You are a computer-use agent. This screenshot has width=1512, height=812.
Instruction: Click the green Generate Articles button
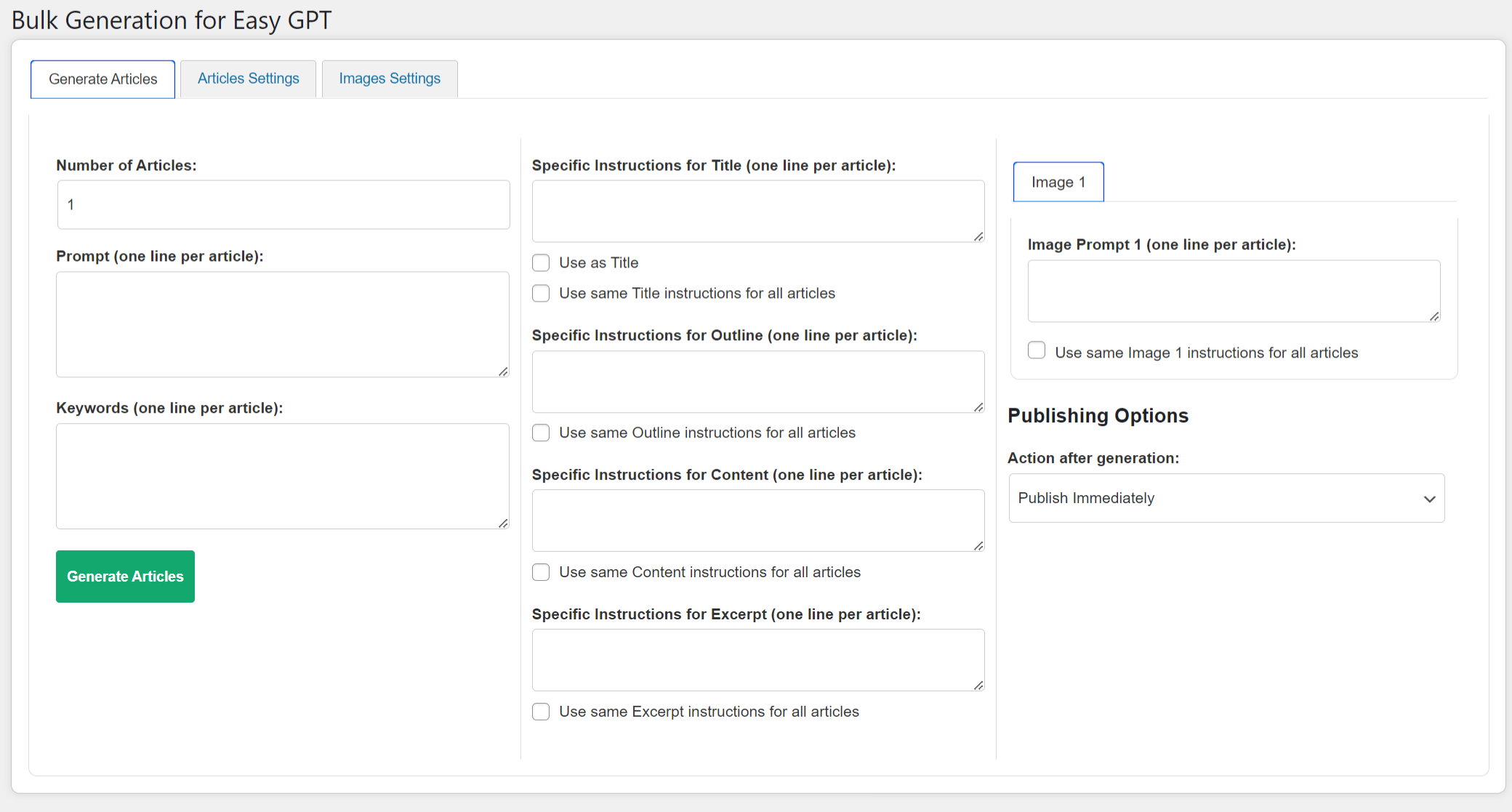pos(125,576)
